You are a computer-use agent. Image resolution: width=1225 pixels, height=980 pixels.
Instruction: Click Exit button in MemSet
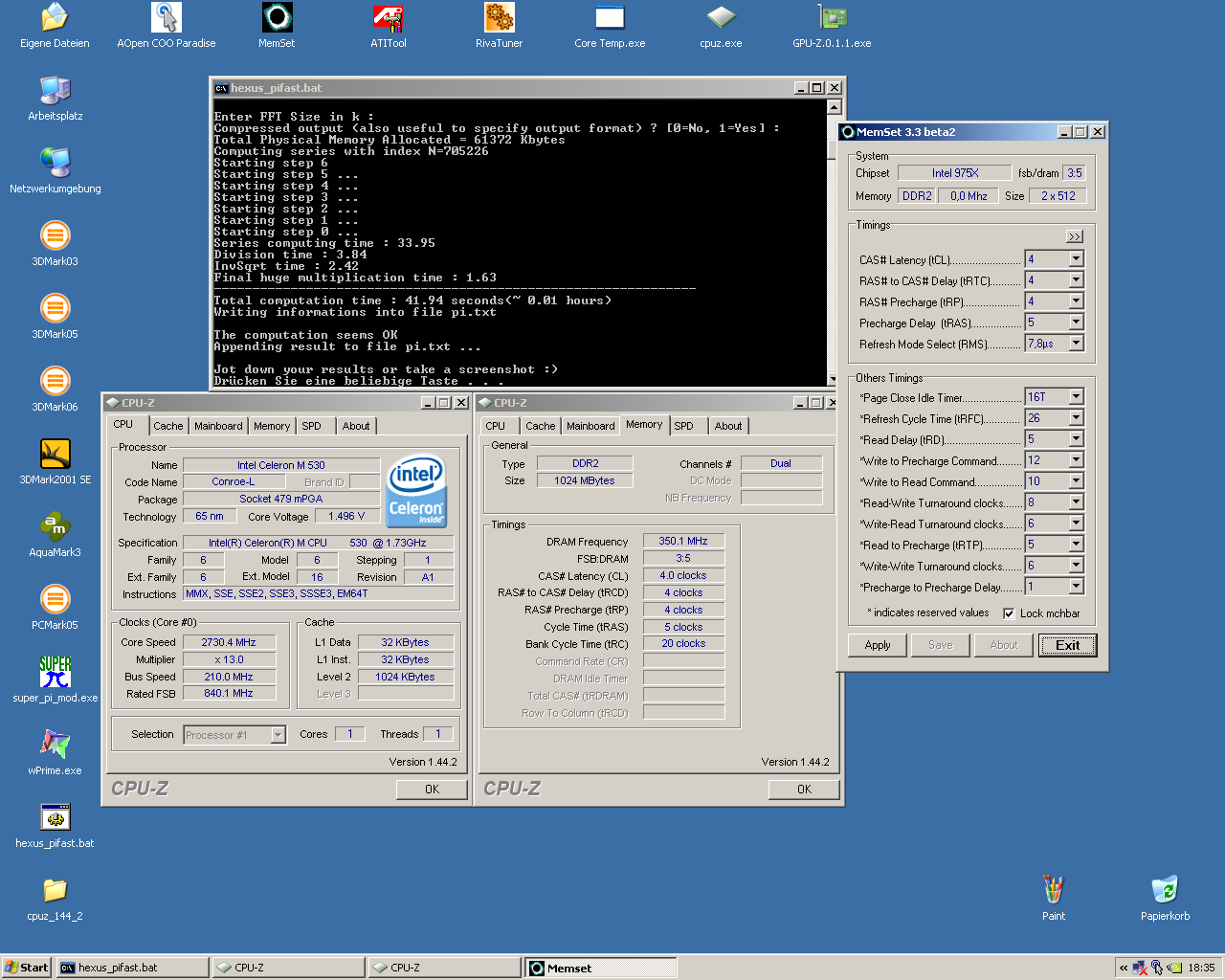pyautogui.click(x=1068, y=645)
